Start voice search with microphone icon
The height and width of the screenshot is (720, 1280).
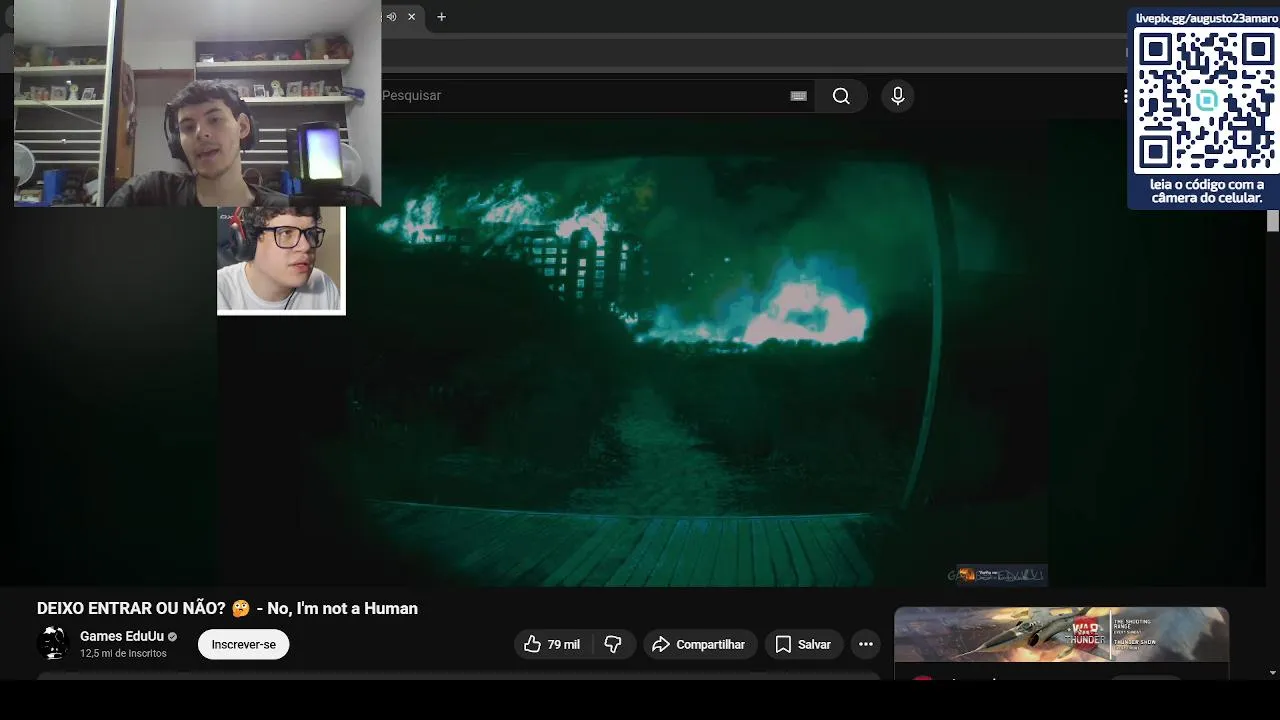pyautogui.click(x=897, y=96)
